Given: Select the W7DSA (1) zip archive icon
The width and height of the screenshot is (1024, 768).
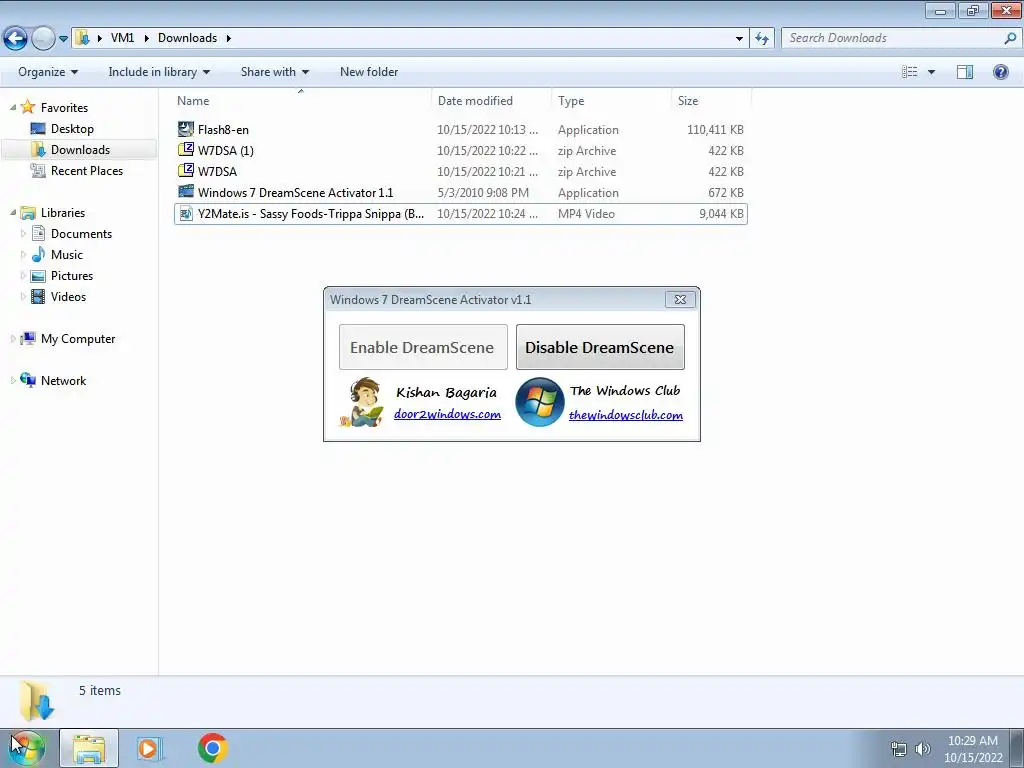Looking at the screenshot, I should pos(186,150).
